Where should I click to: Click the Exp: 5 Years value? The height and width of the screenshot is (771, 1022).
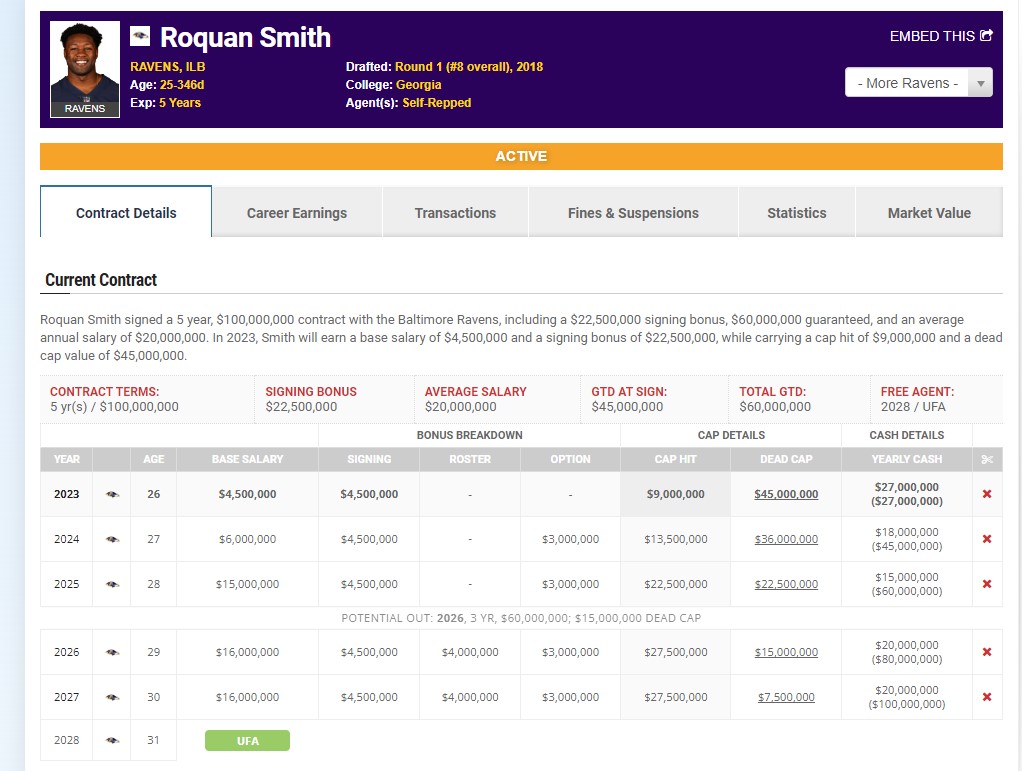pyautogui.click(x=180, y=102)
